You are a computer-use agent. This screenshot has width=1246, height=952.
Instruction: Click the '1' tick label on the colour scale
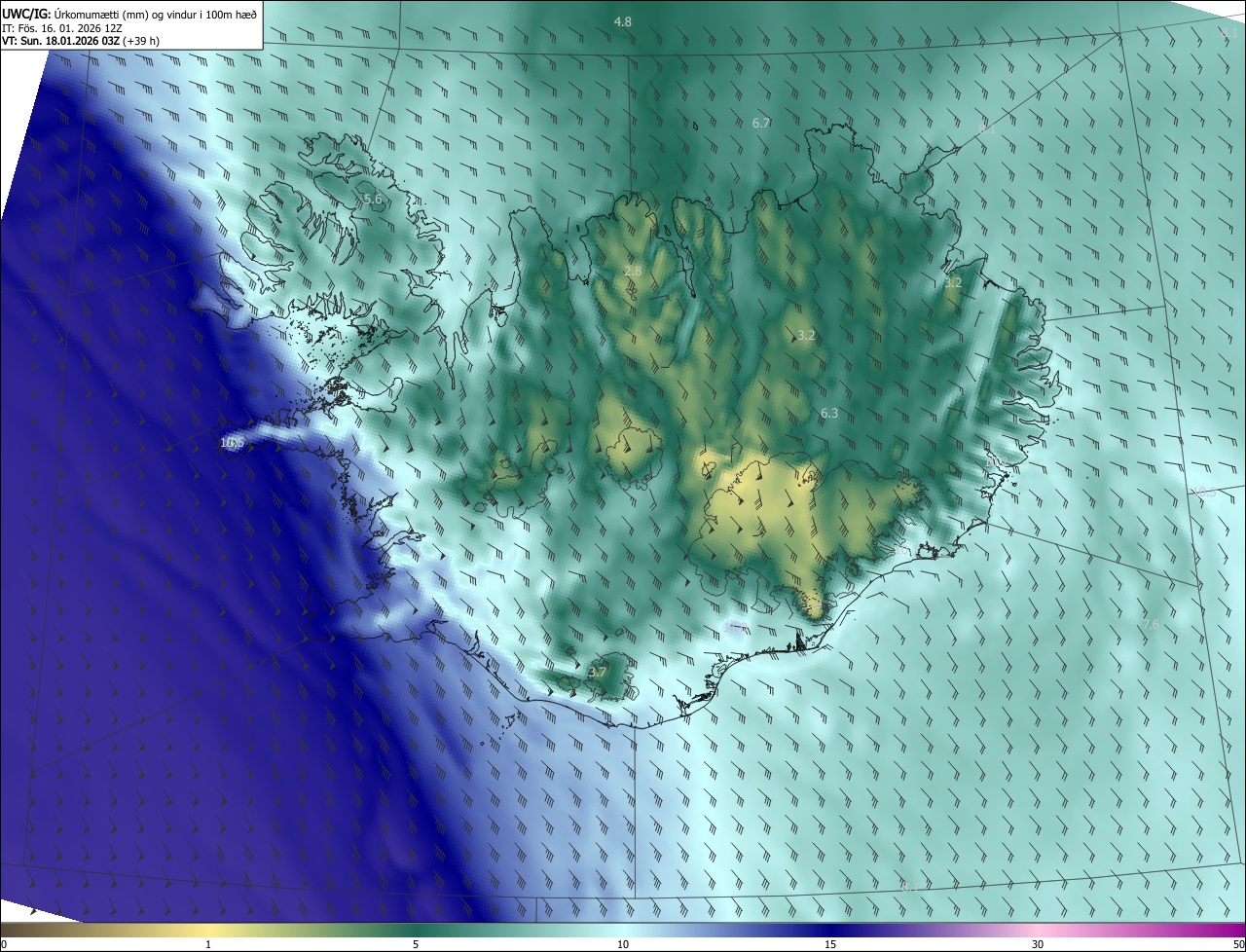[208, 944]
